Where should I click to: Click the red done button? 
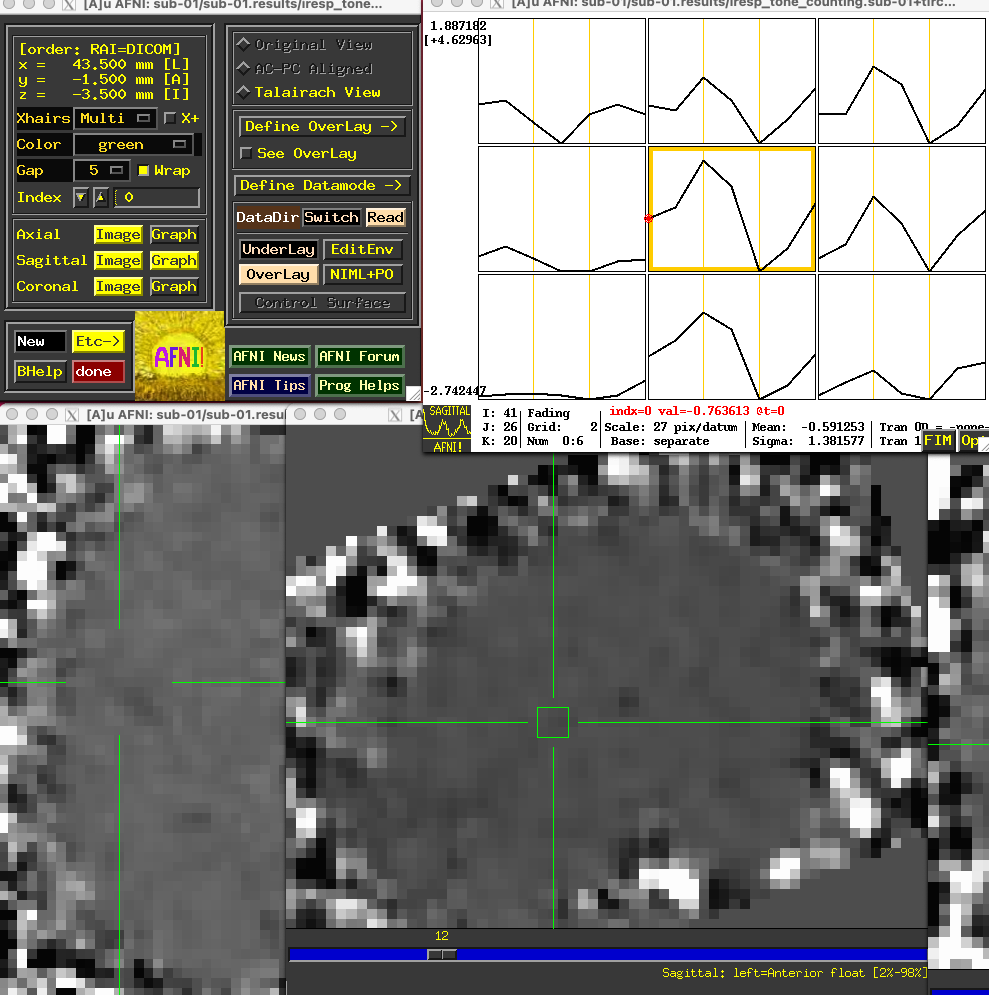point(98,371)
